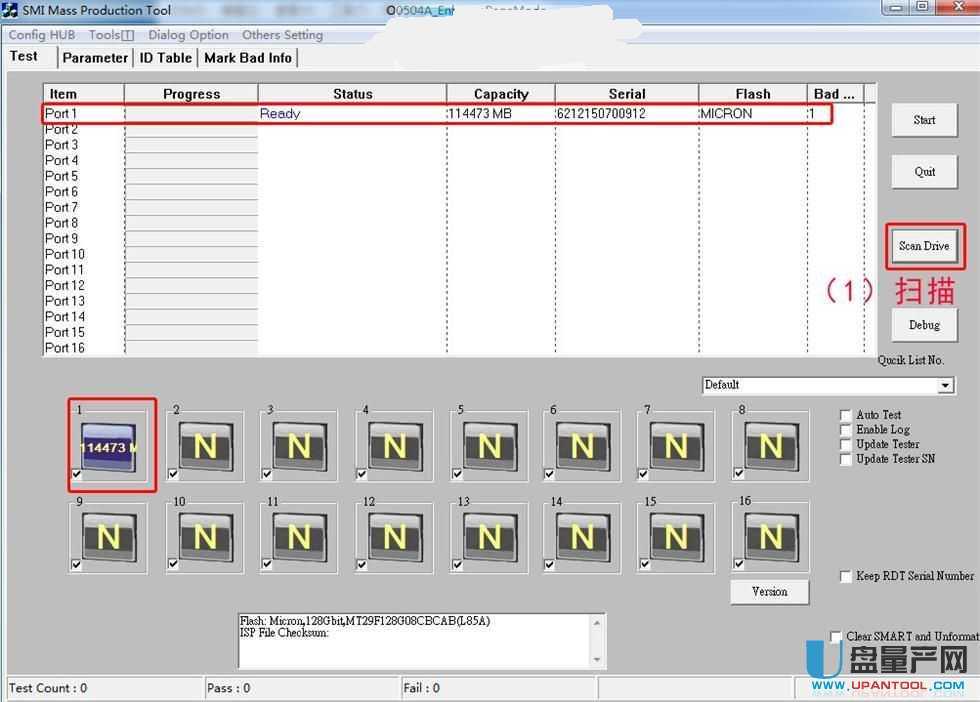The image size is (980, 702).
Task: Select the port 14 slot icon
Action: pyautogui.click(x=582, y=538)
